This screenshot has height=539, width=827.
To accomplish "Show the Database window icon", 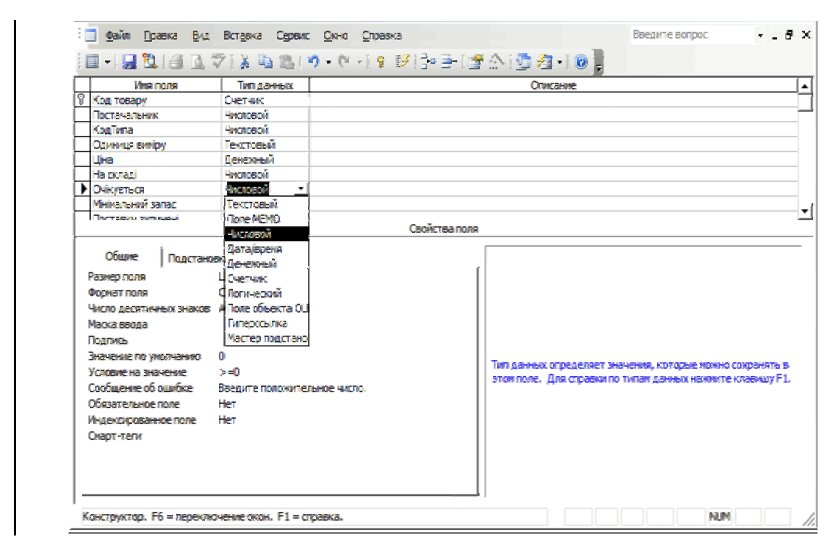I will (x=523, y=62).
